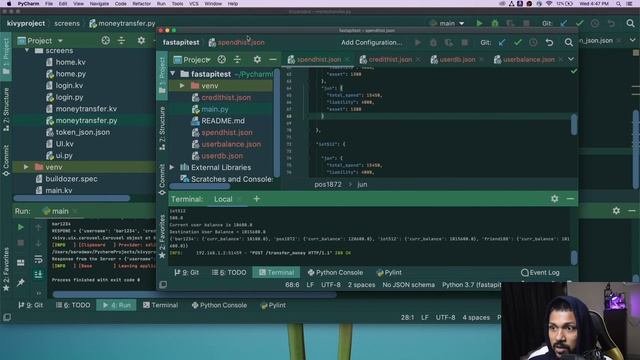640x360 pixels.
Task: Open search magnifier in fastapitest window
Action: (569, 42)
